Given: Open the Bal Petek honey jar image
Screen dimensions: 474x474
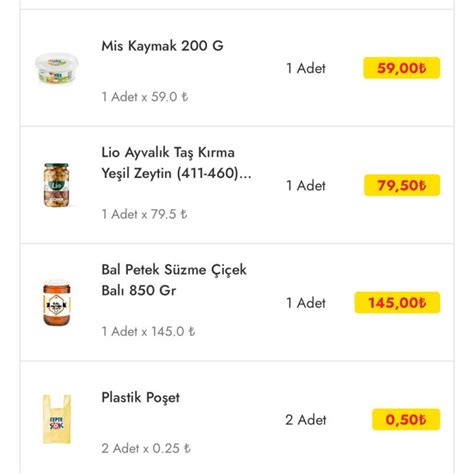Looking at the screenshot, I should pyautogui.click(x=57, y=302).
